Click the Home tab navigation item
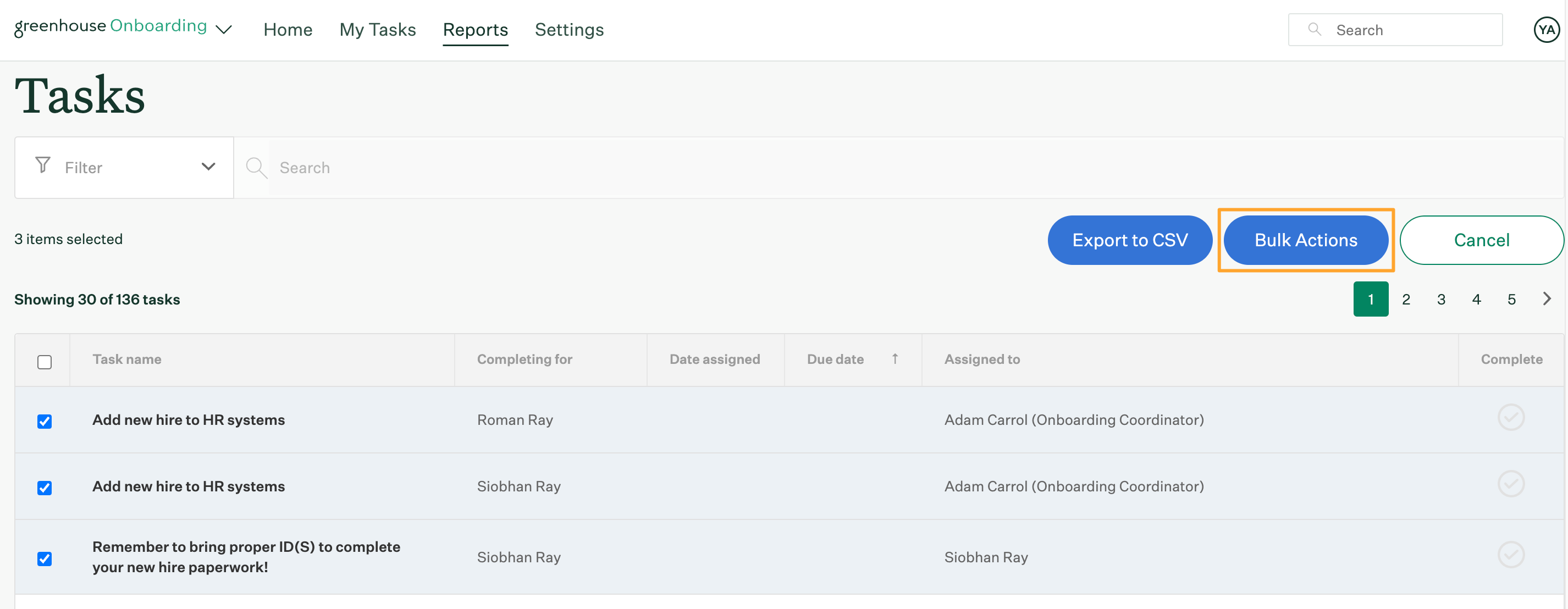 point(288,29)
